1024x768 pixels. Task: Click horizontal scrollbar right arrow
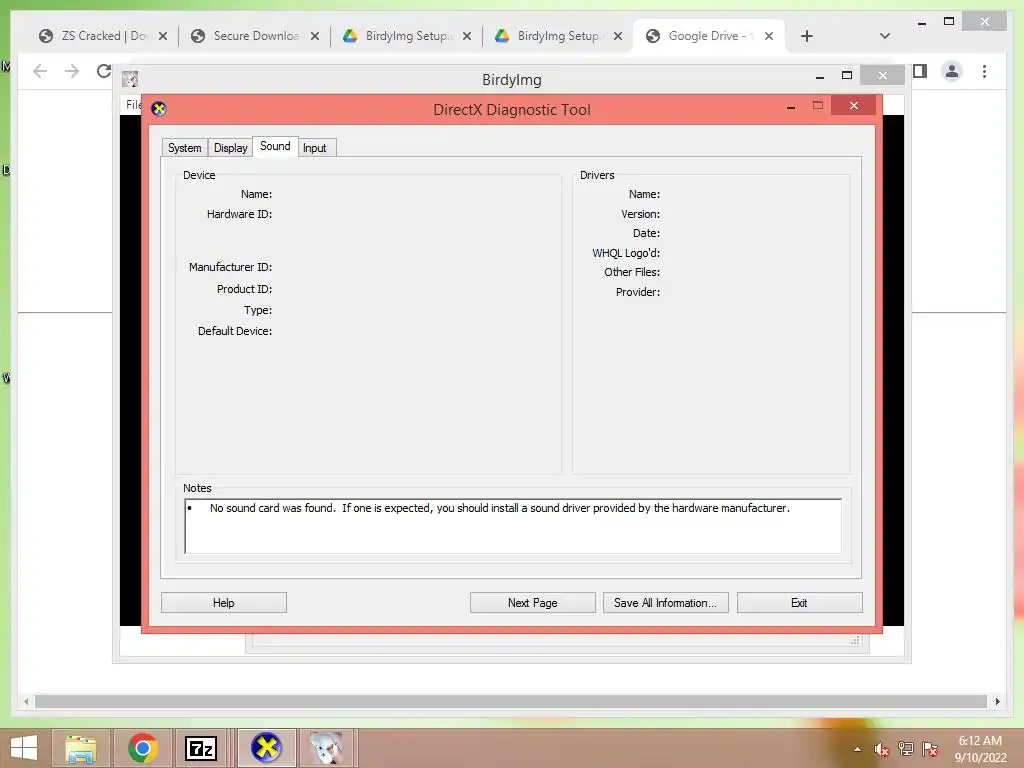pyautogui.click(x=997, y=701)
